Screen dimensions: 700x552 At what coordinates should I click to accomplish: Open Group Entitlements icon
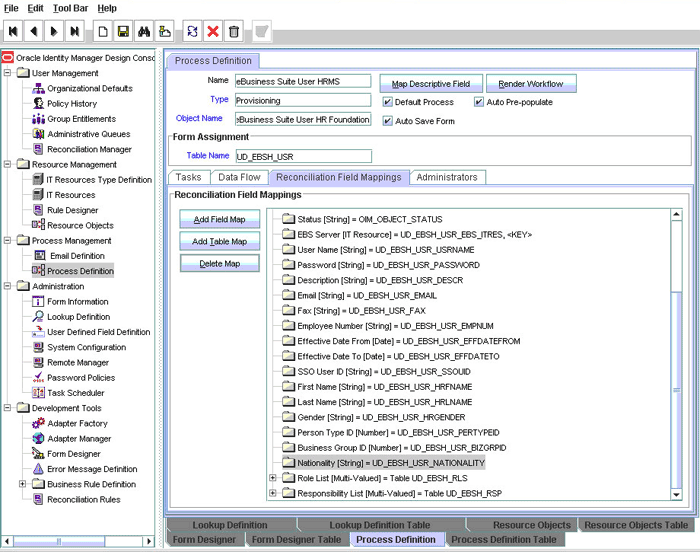click(x=38, y=119)
